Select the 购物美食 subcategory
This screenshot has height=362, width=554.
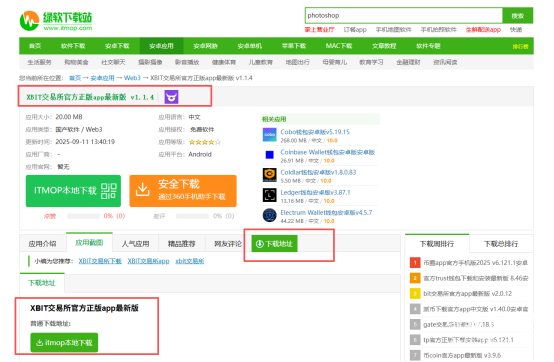click(x=76, y=62)
